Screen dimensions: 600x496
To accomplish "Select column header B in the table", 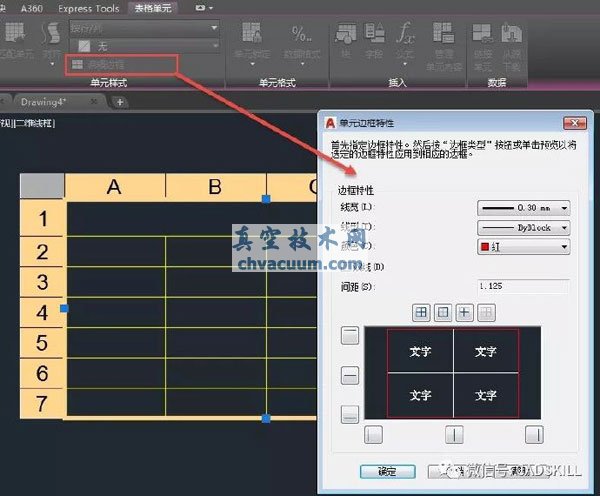I will click(215, 187).
